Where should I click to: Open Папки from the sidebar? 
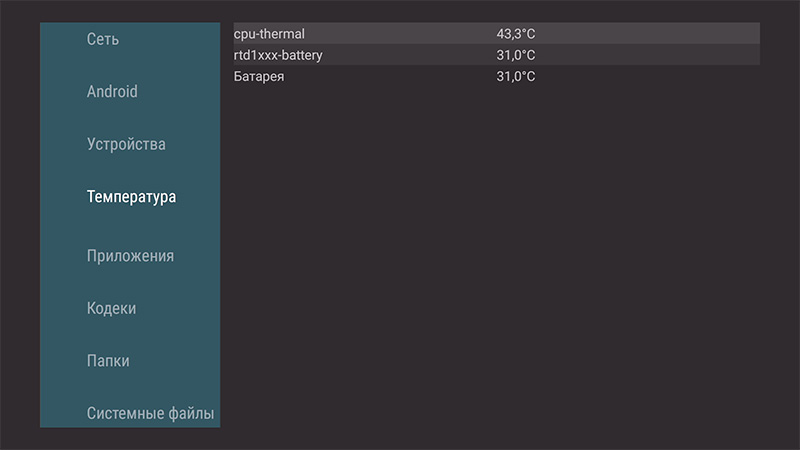[x=108, y=361]
